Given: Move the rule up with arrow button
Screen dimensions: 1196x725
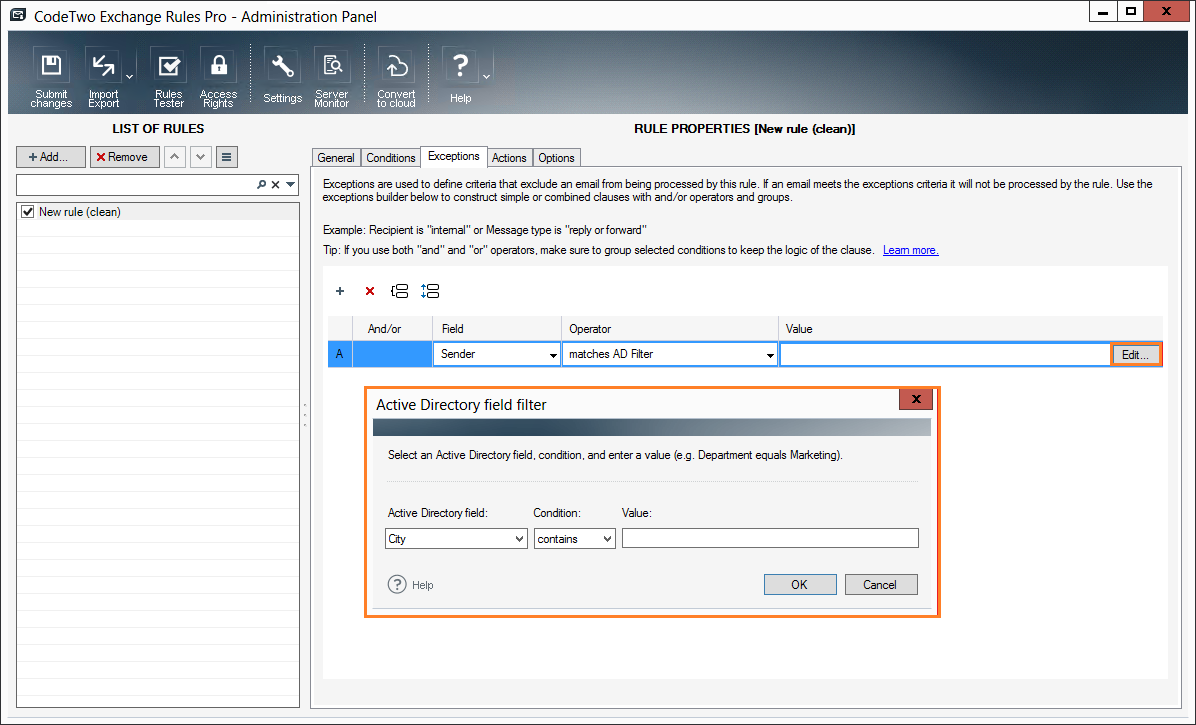Looking at the screenshot, I should click(175, 157).
